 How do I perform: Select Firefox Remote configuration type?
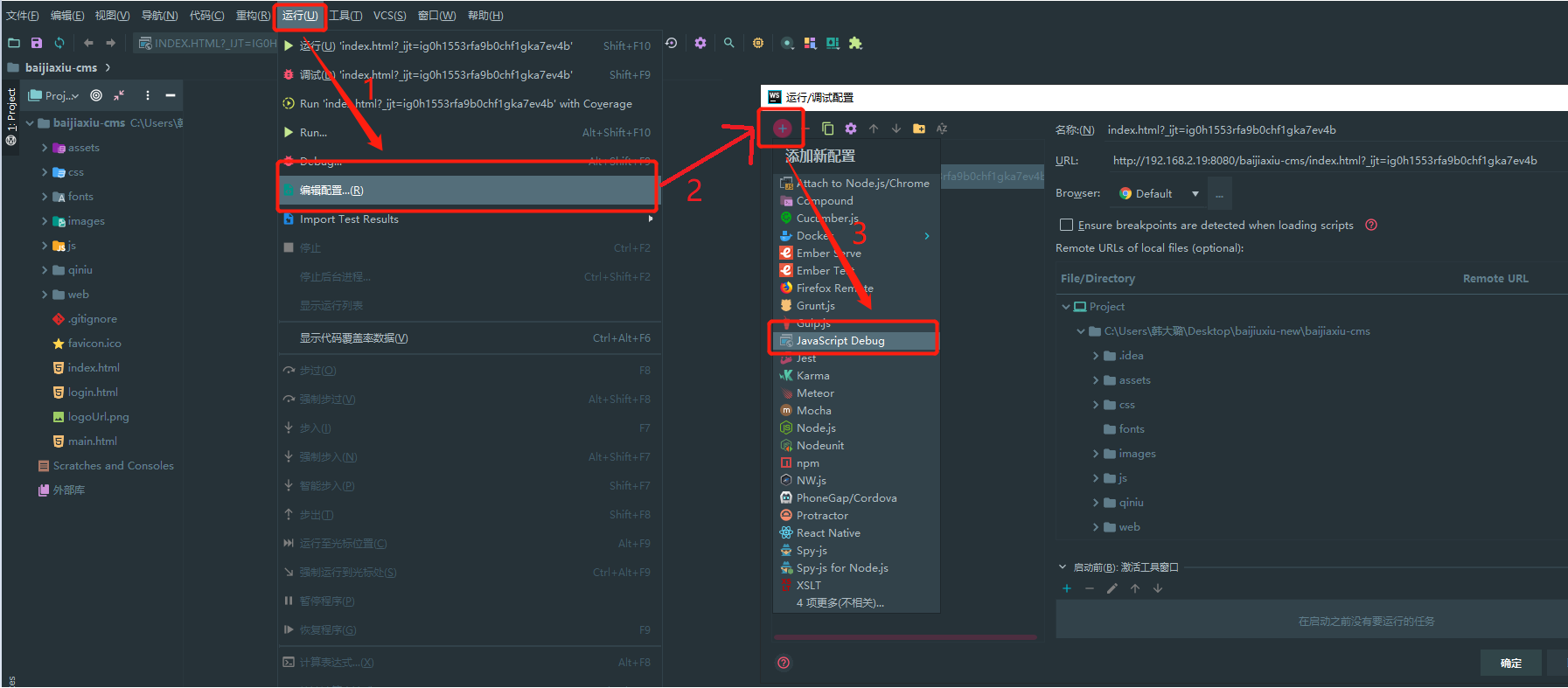coord(855,288)
